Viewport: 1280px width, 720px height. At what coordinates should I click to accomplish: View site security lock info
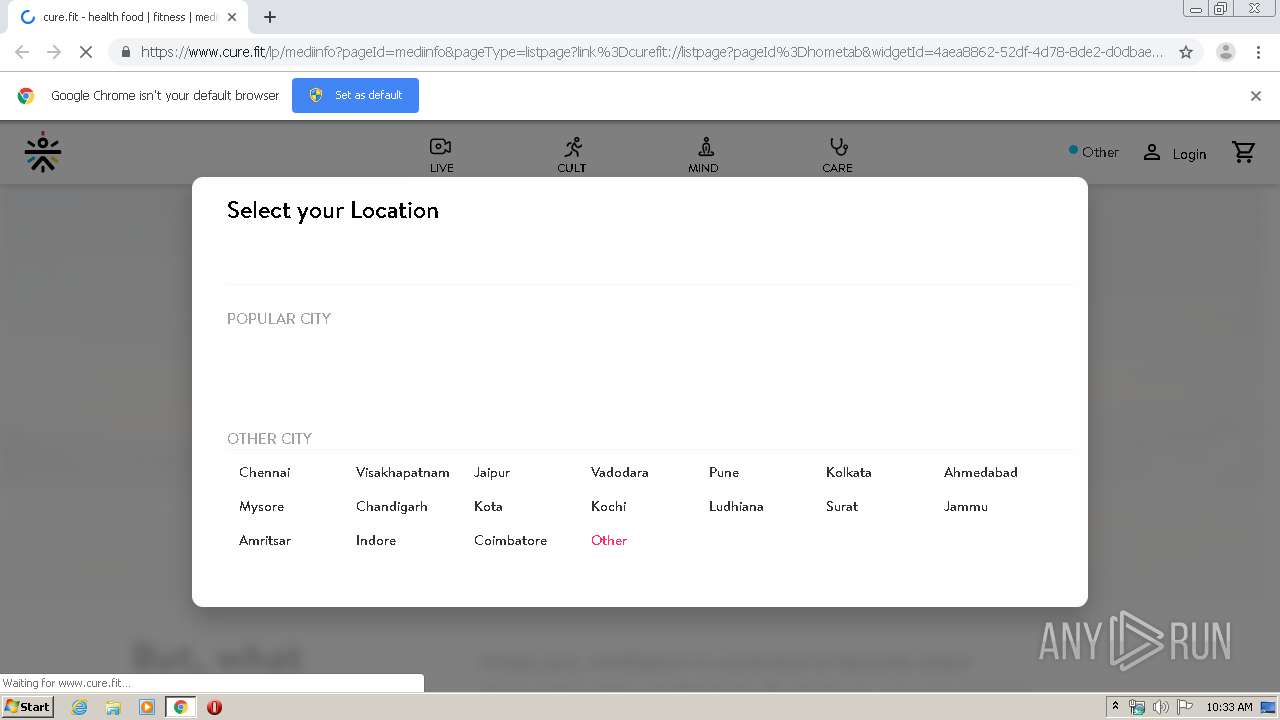(125, 52)
